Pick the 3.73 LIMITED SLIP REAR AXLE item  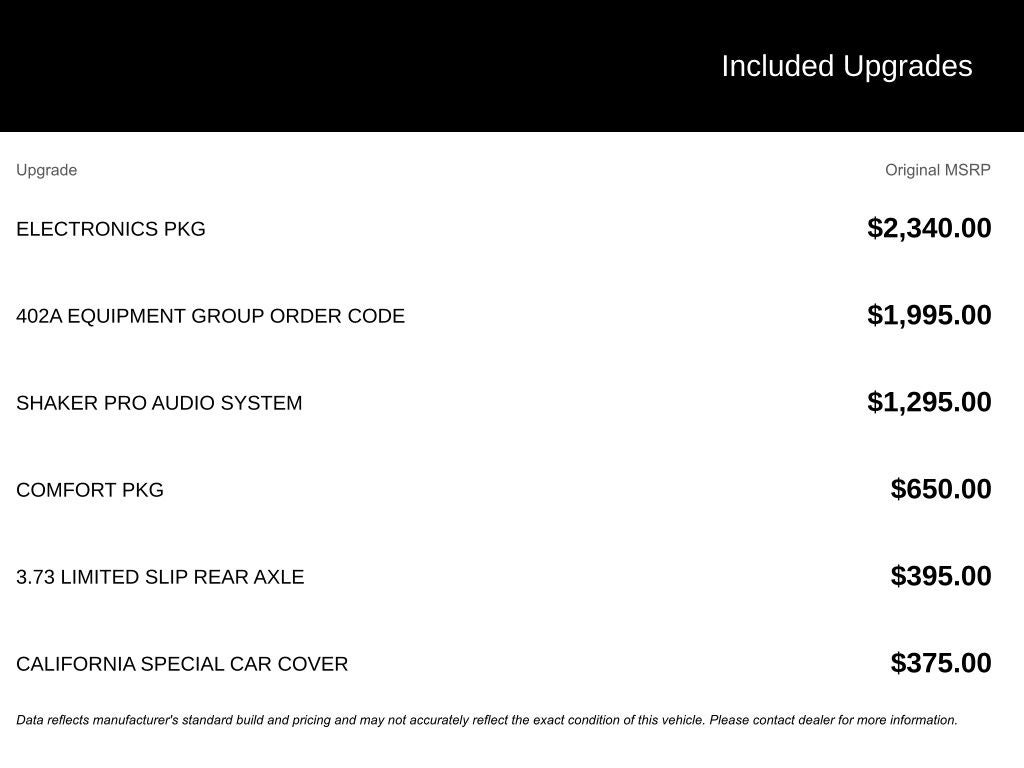[160, 577]
